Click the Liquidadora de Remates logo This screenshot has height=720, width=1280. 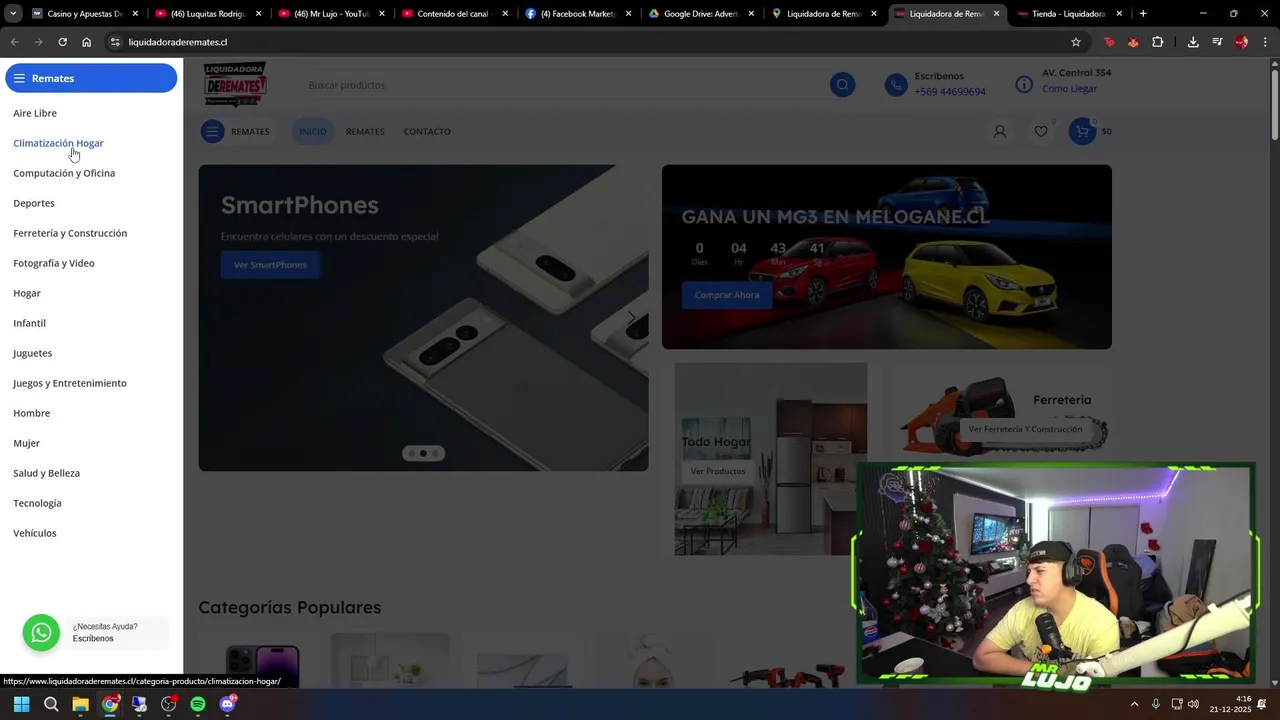click(x=235, y=85)
